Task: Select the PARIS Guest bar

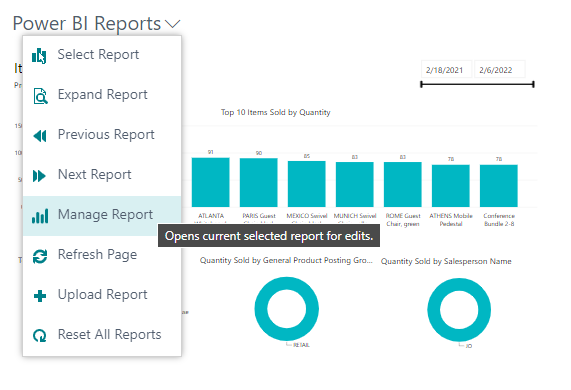Action: pos(259,183)
